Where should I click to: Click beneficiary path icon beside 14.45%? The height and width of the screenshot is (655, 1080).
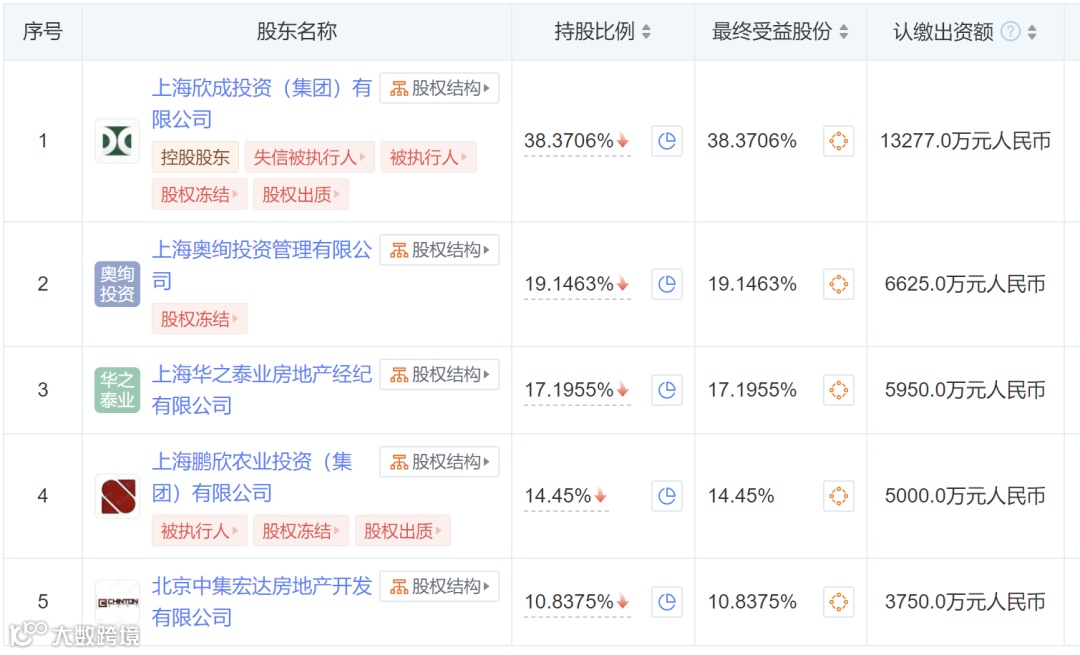click(838, 496)
